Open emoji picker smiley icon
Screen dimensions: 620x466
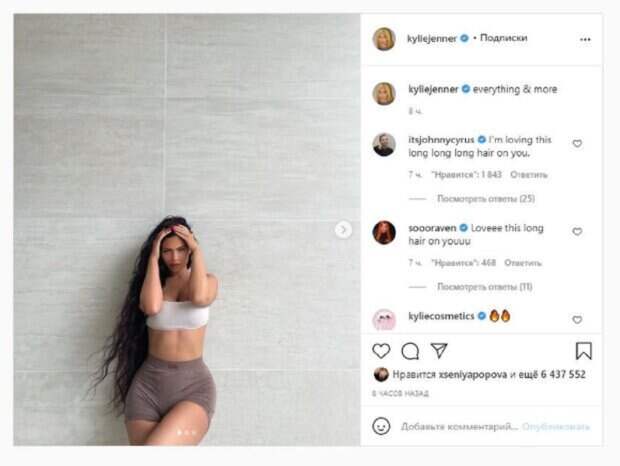point(381,426)
